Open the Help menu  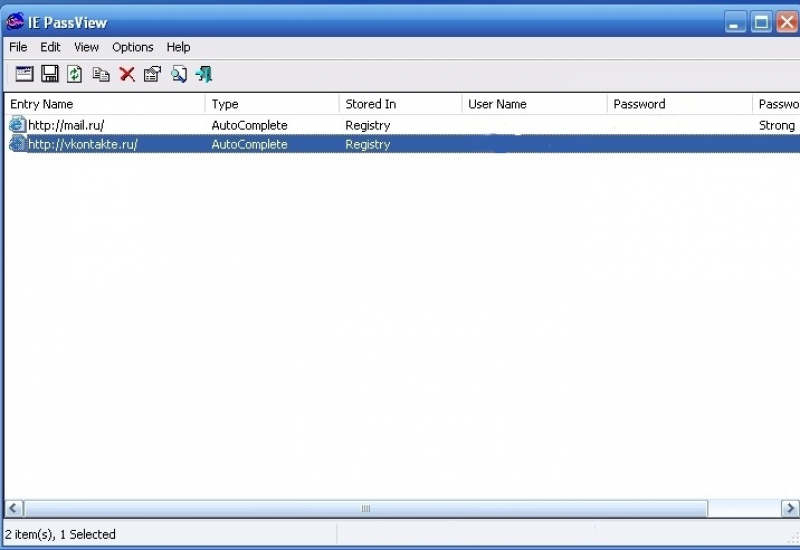tap(178, 47)
